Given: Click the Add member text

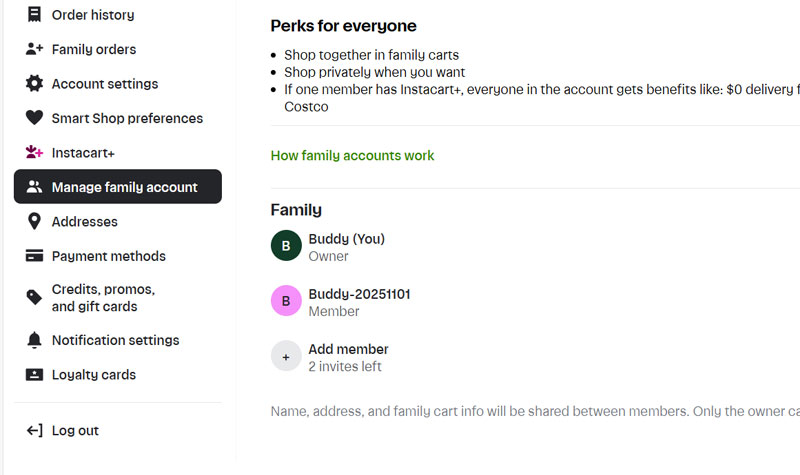Looking at the screenshot, I should 348,349.
